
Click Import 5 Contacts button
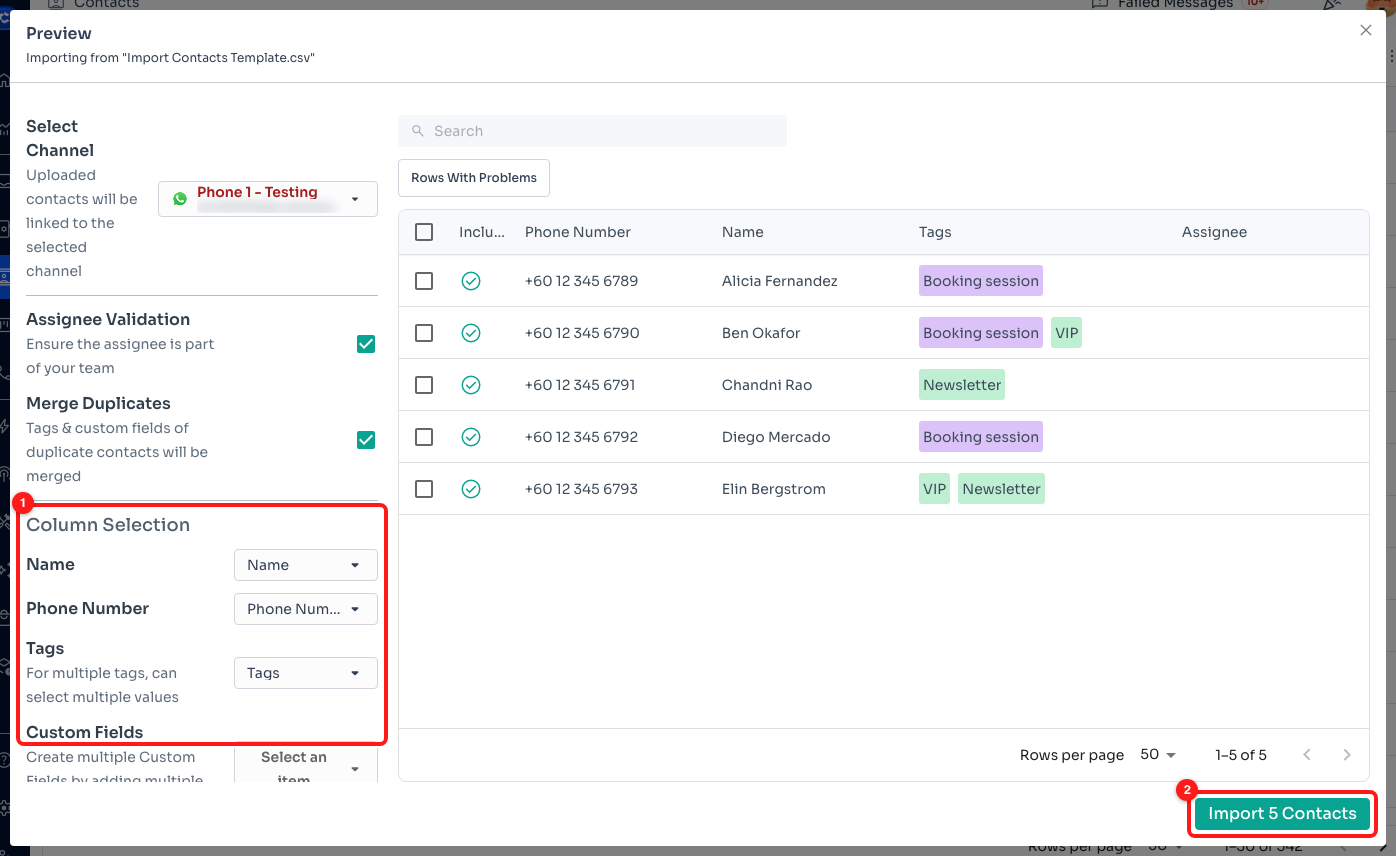click(x=1282, y=814)
